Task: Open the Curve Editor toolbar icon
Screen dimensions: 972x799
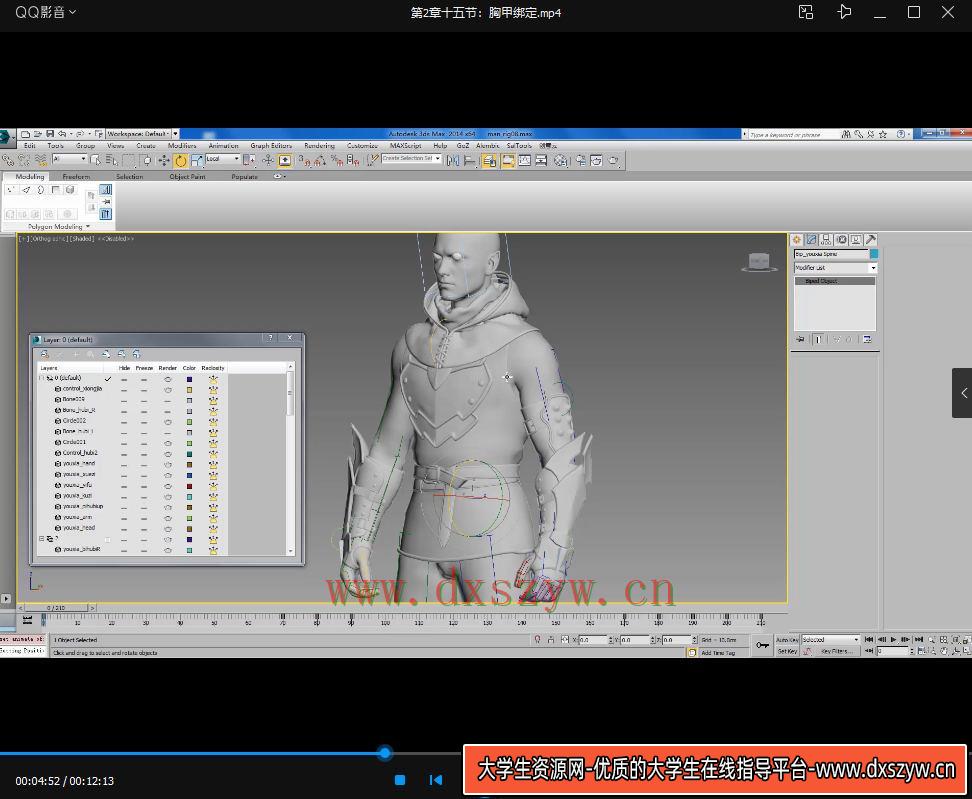Action: tap(524, 161)
